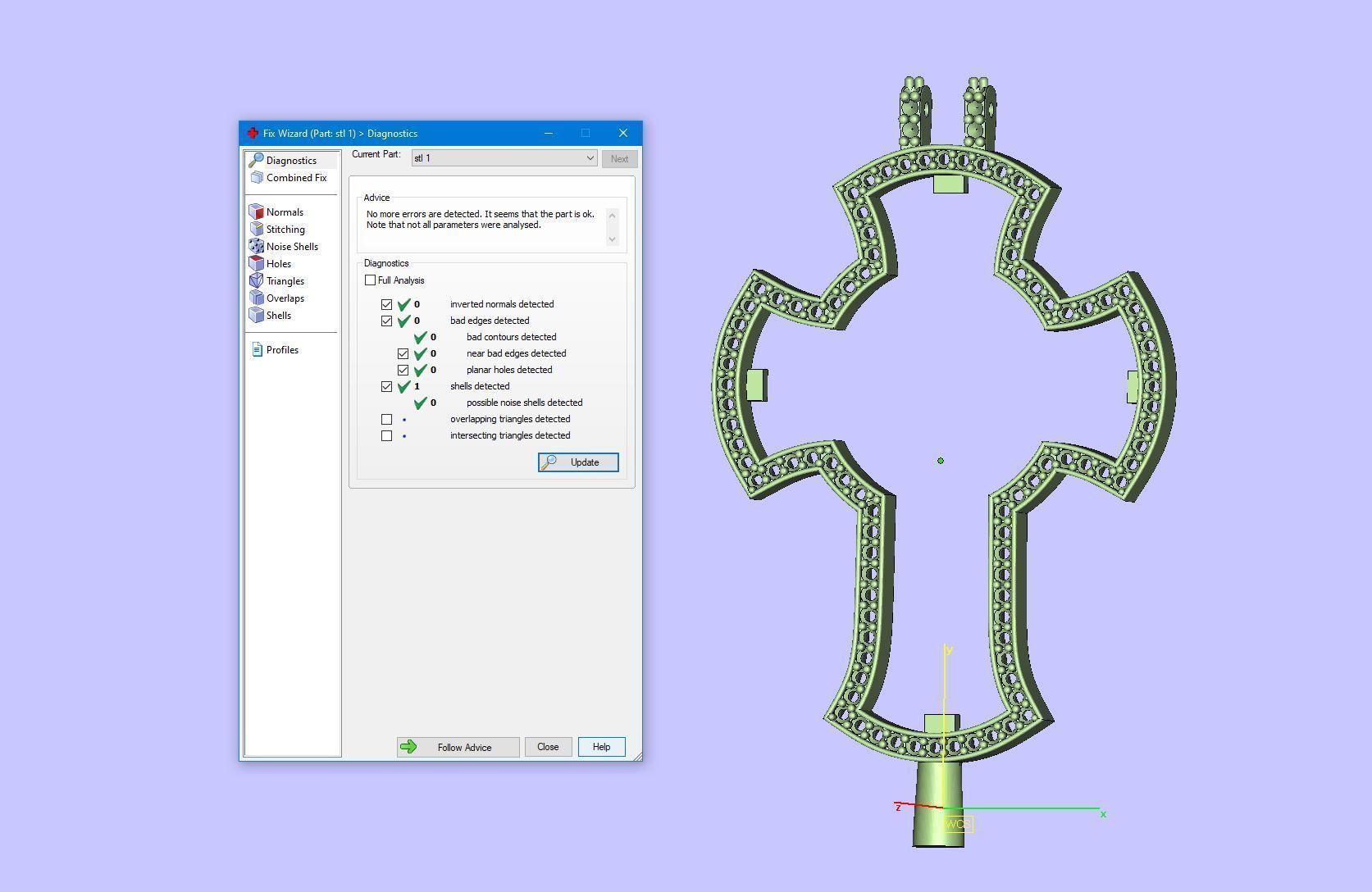Click the red cross Fix Wizard title icon
The image size is (1372, 892).
pyautogui.click(x=253, y=133)
